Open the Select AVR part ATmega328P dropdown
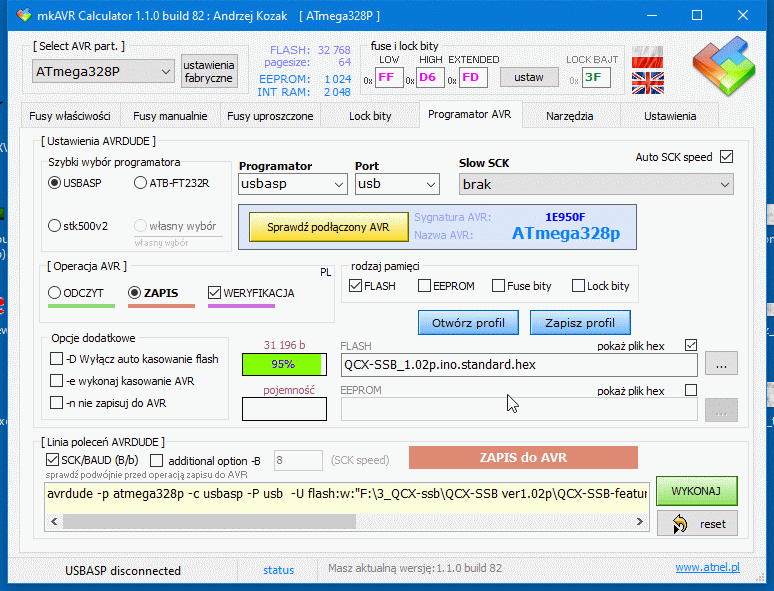 click(103, 72)
